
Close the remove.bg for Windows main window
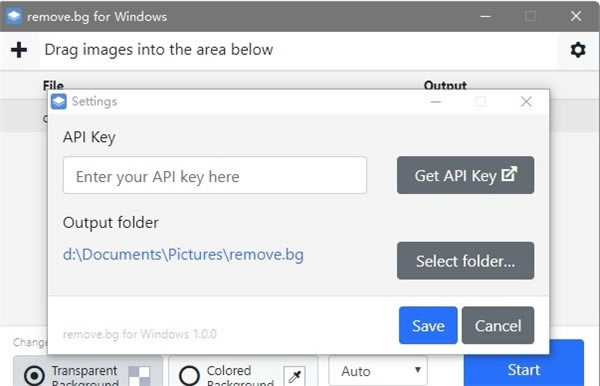[x=576, y=16]
